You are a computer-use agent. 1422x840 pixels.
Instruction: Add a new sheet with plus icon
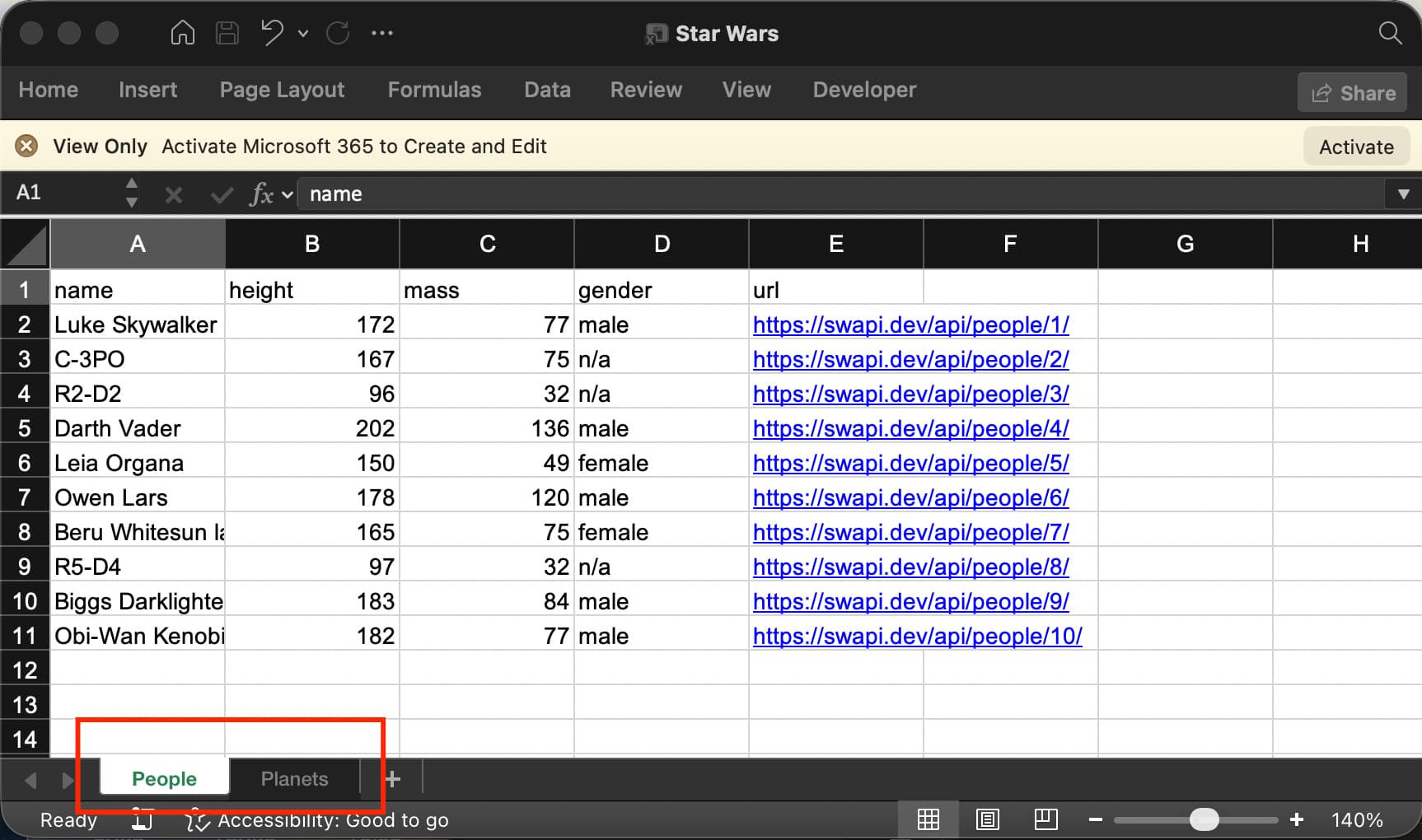[x=393, y=779]
